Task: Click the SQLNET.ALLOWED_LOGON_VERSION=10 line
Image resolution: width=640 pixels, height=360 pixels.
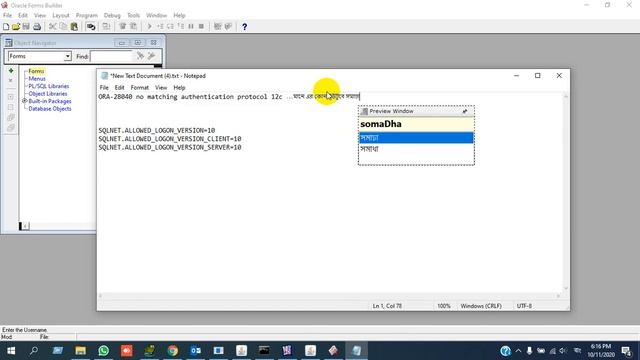Action: point(157,130)
